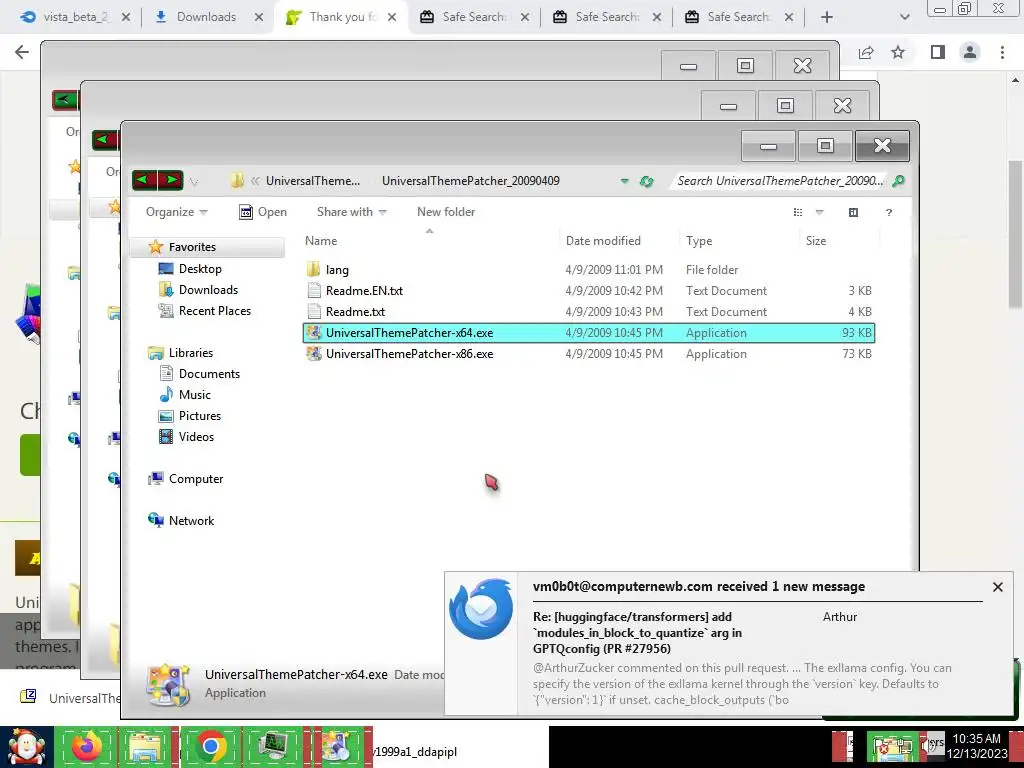
Task: Dismiss the Thunderbird notification
Action: (x=997, y=586)
